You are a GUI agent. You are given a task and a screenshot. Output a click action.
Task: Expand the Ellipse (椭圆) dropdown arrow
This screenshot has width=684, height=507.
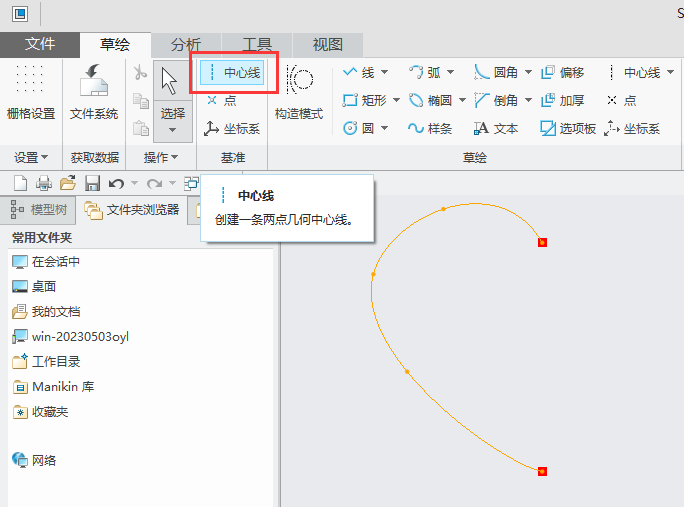(462, 101)
